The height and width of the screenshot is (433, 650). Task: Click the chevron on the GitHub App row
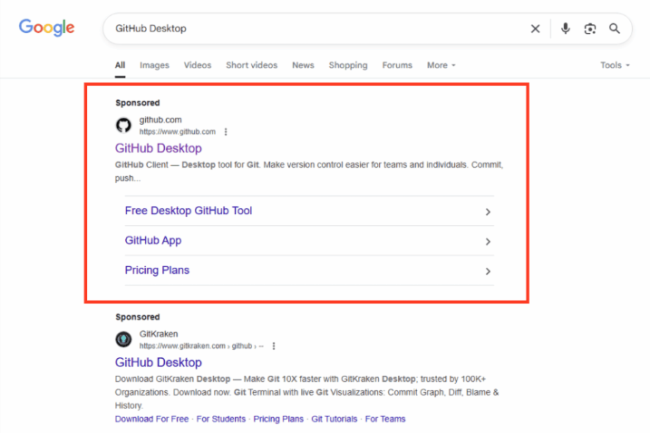[x=487, y=242]
